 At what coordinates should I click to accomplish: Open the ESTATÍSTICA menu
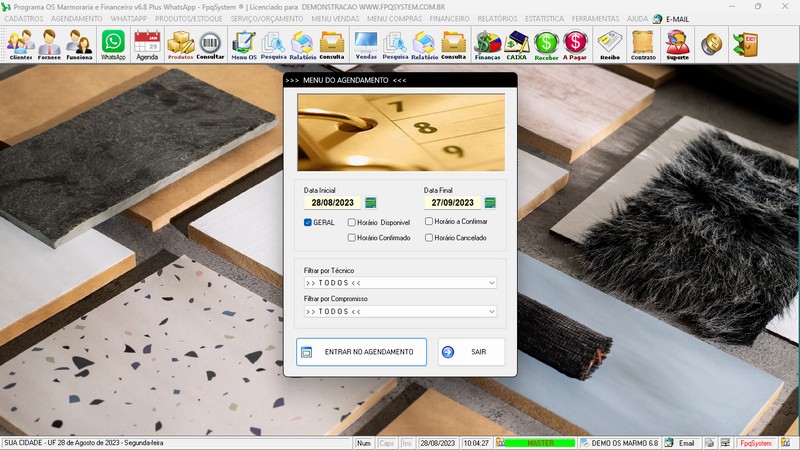(544, 19)
